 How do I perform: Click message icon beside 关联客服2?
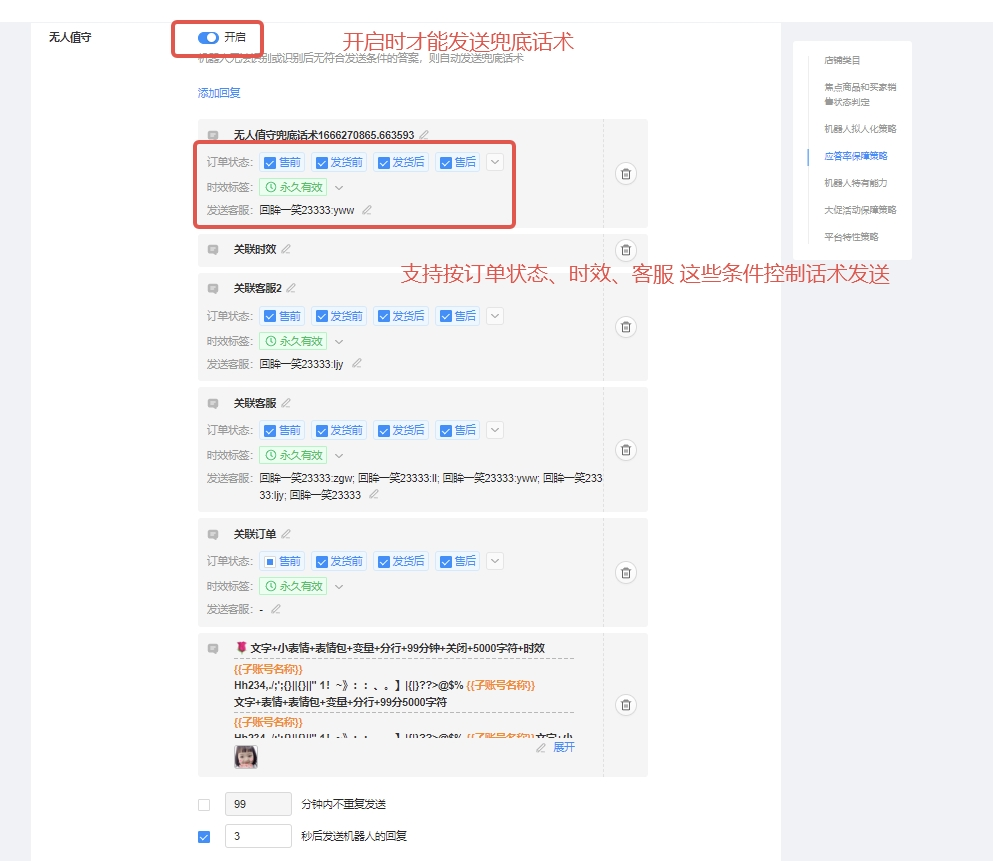(213, 289)
